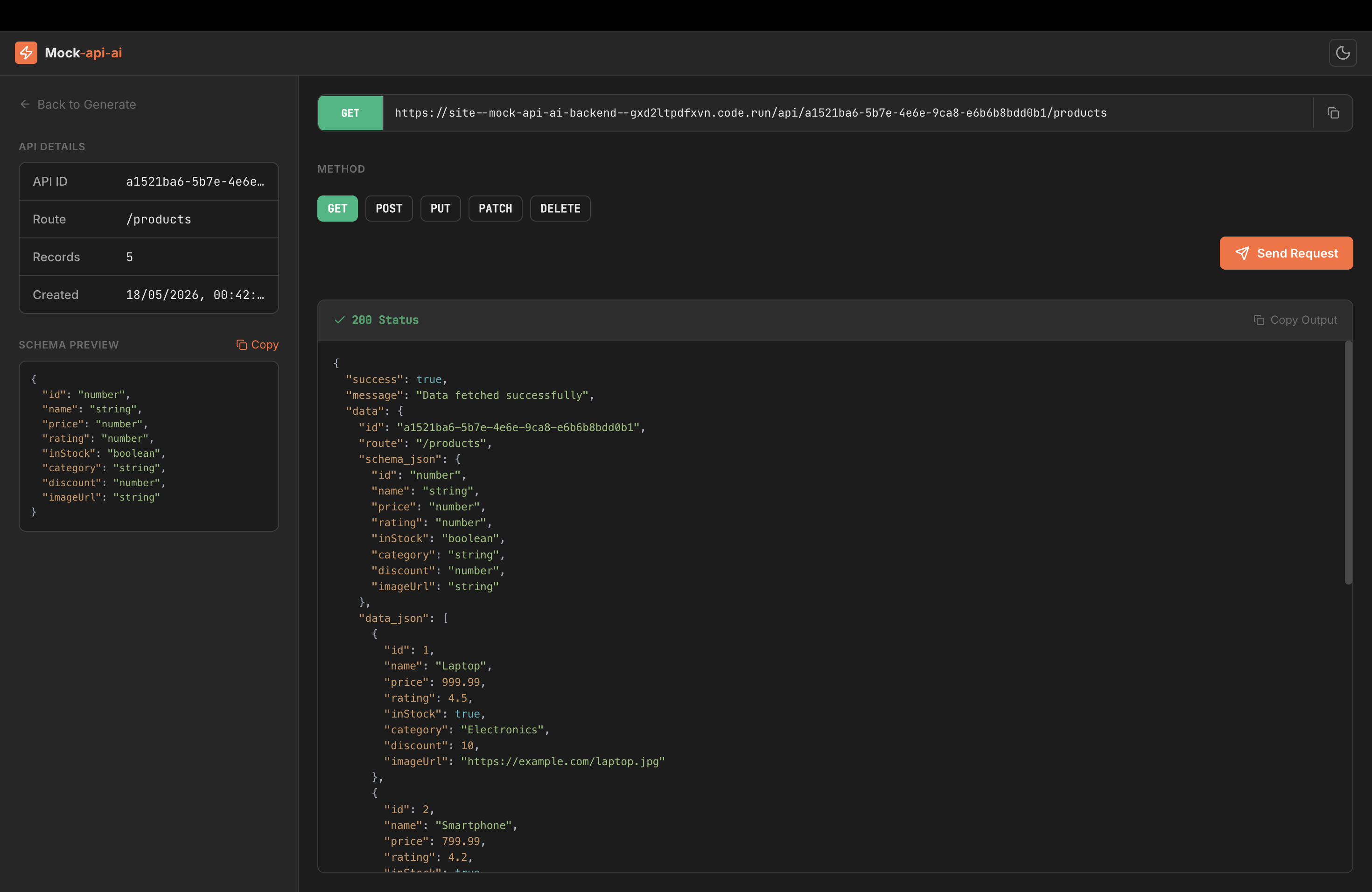
Task: Click "discount": 10 in the response
Action: tap(431, 746)
